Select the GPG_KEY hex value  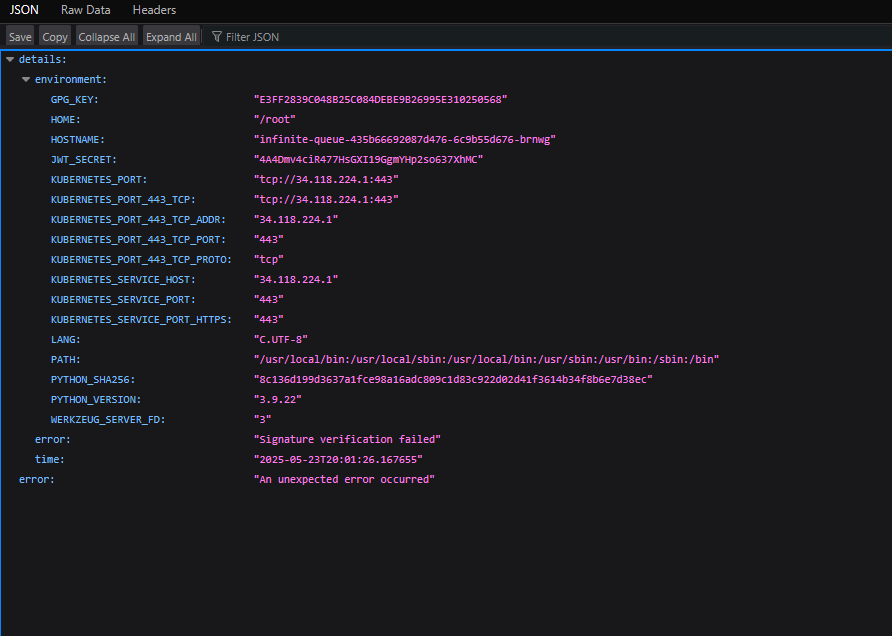(x=381, y=100)
